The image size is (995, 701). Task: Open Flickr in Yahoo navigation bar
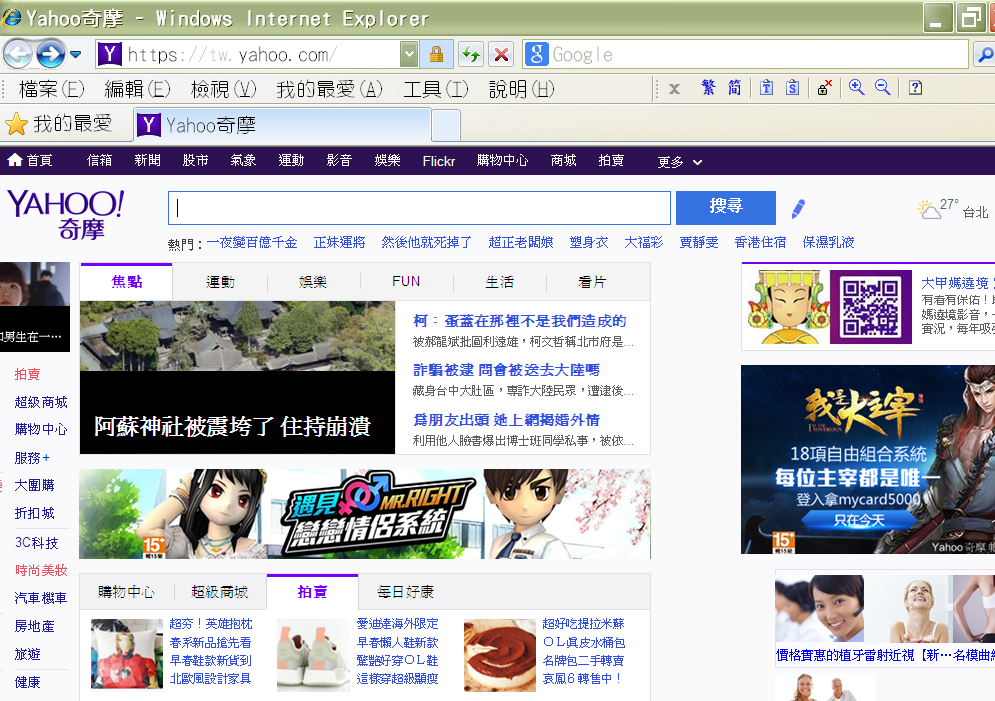click(438, 161)
